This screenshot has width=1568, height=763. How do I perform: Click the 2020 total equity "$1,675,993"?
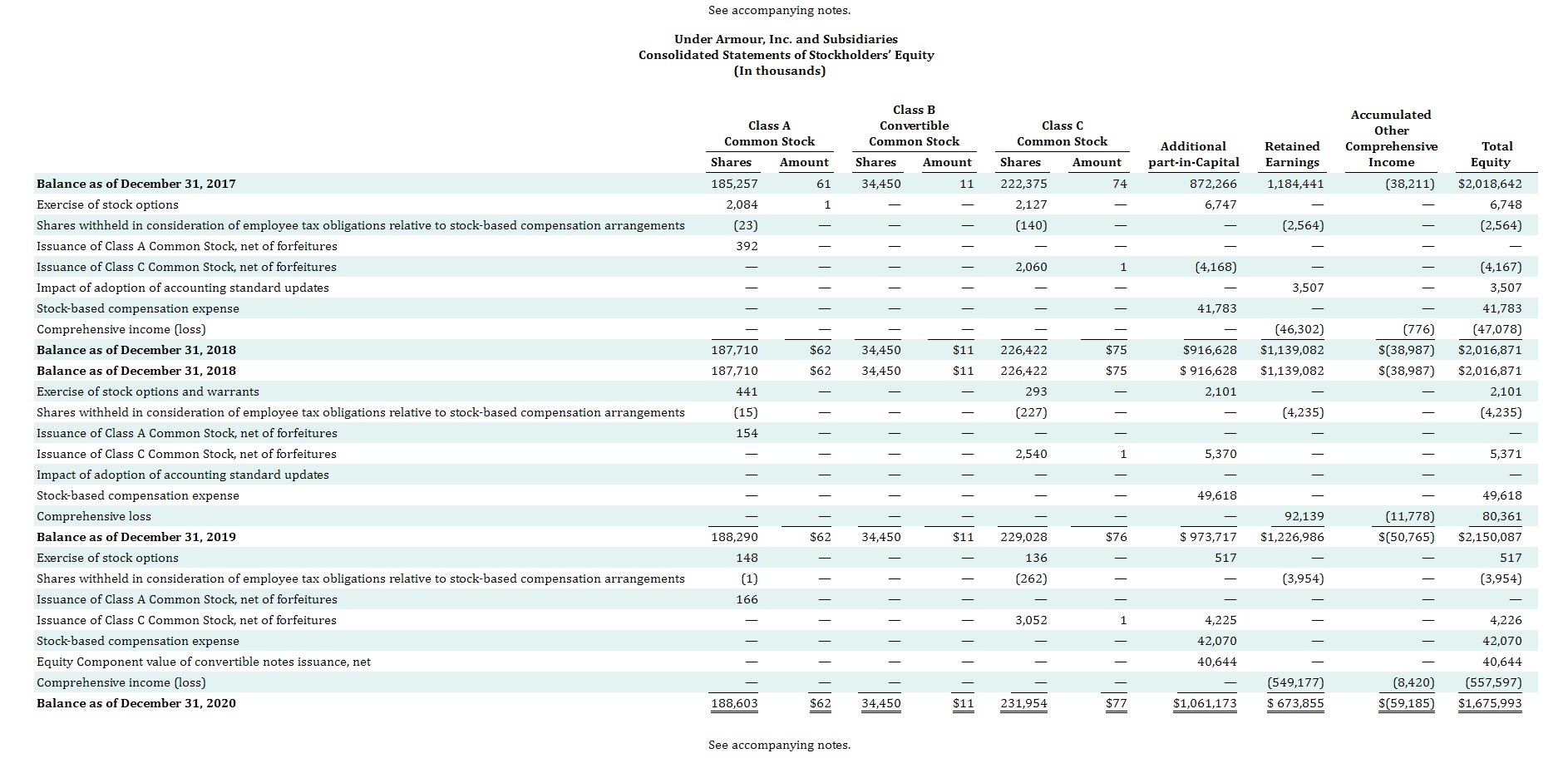pyautogui.click(x=1490, y=703)
